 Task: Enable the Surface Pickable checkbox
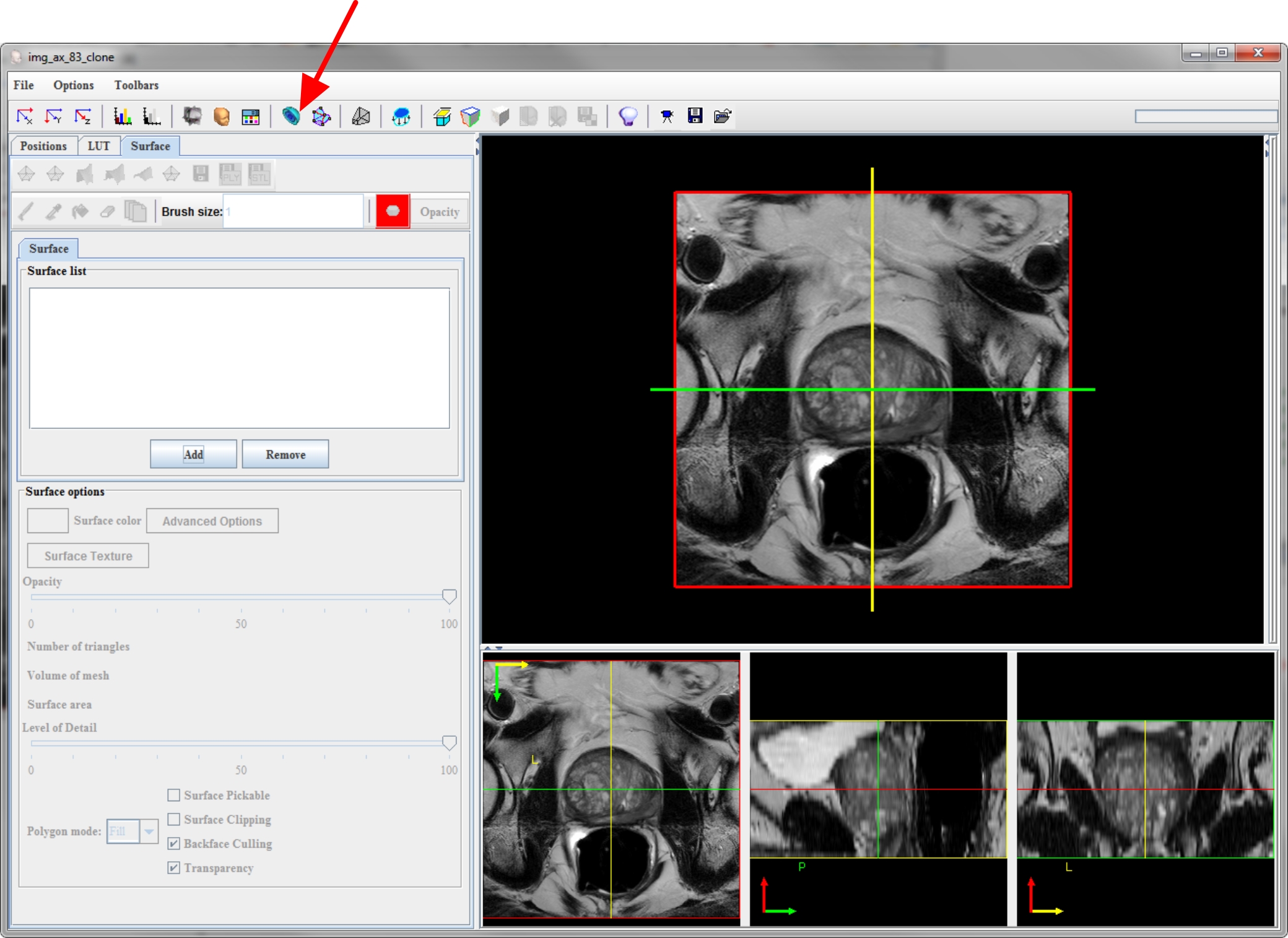[x=174, y=795]
